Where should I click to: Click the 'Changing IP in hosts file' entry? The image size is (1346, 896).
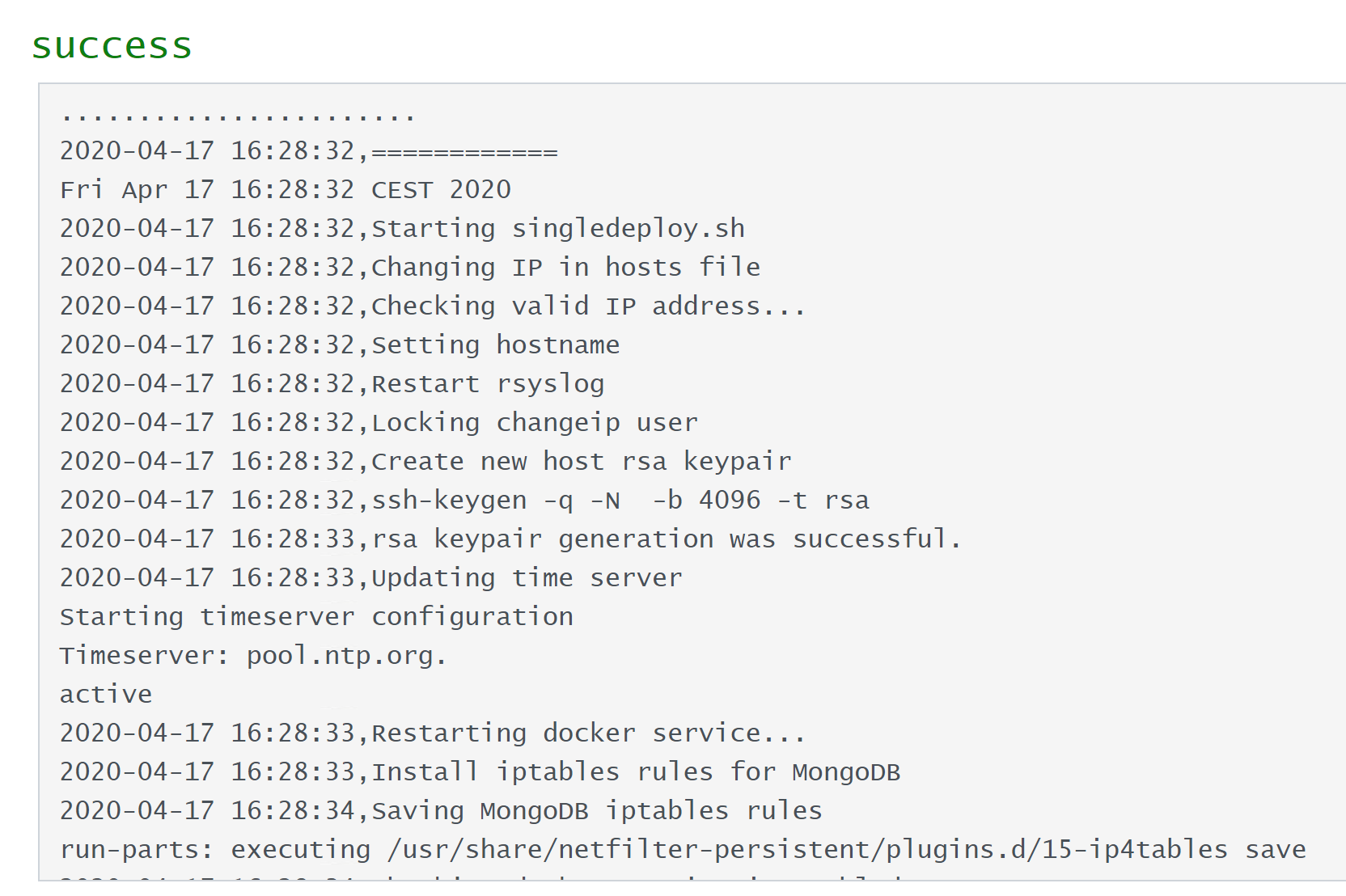[410, 268]
